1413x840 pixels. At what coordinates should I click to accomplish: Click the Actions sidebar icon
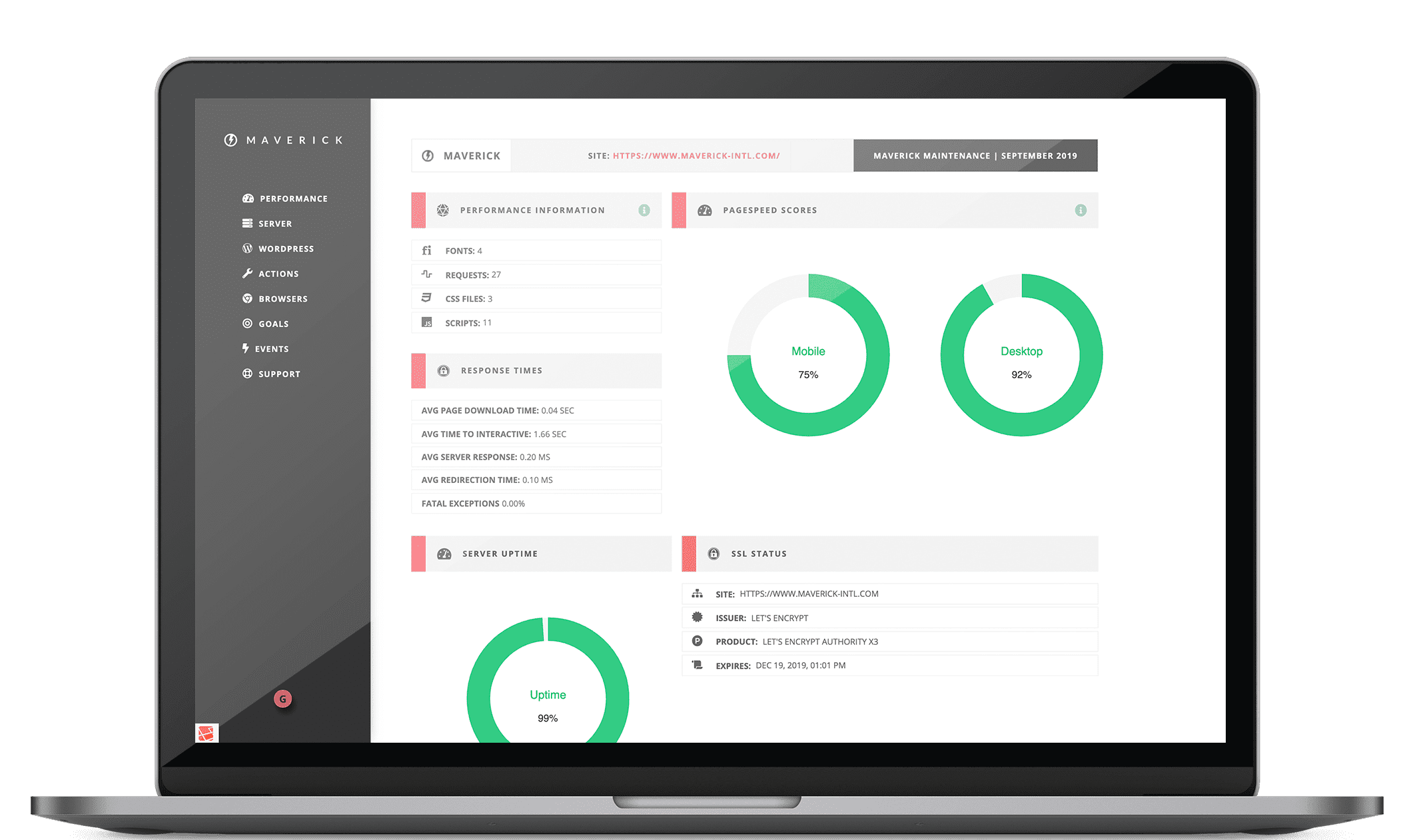(x=246, y=273)
